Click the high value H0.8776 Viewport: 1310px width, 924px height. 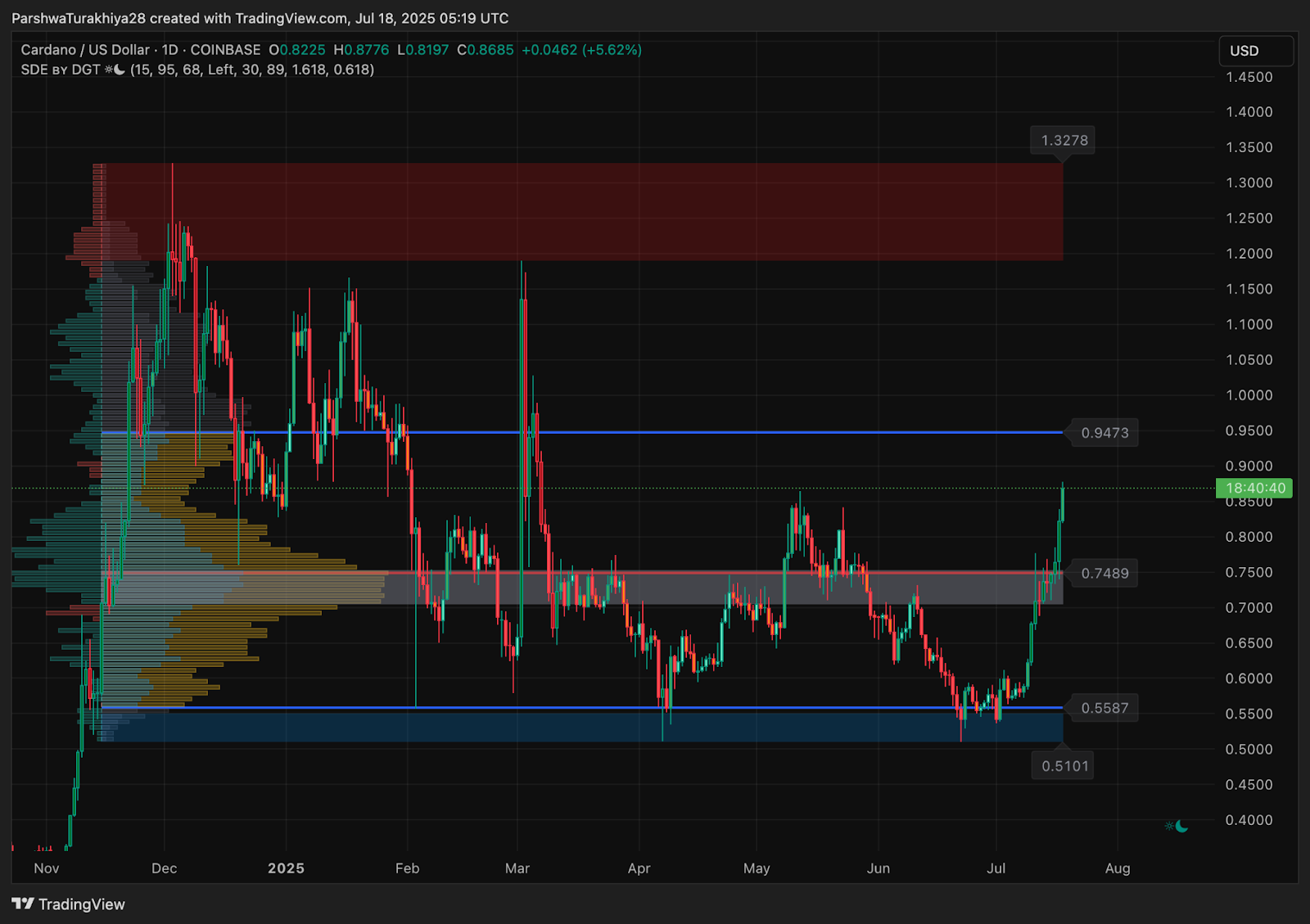point(361,50)
